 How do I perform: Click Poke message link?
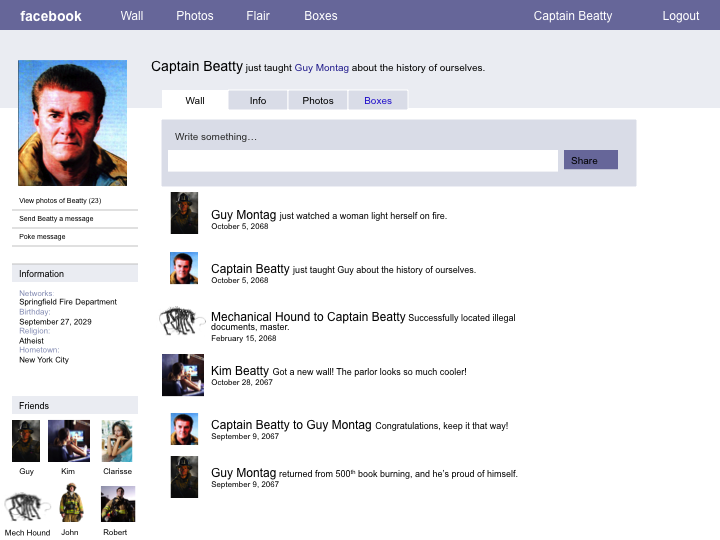(42, 236)
